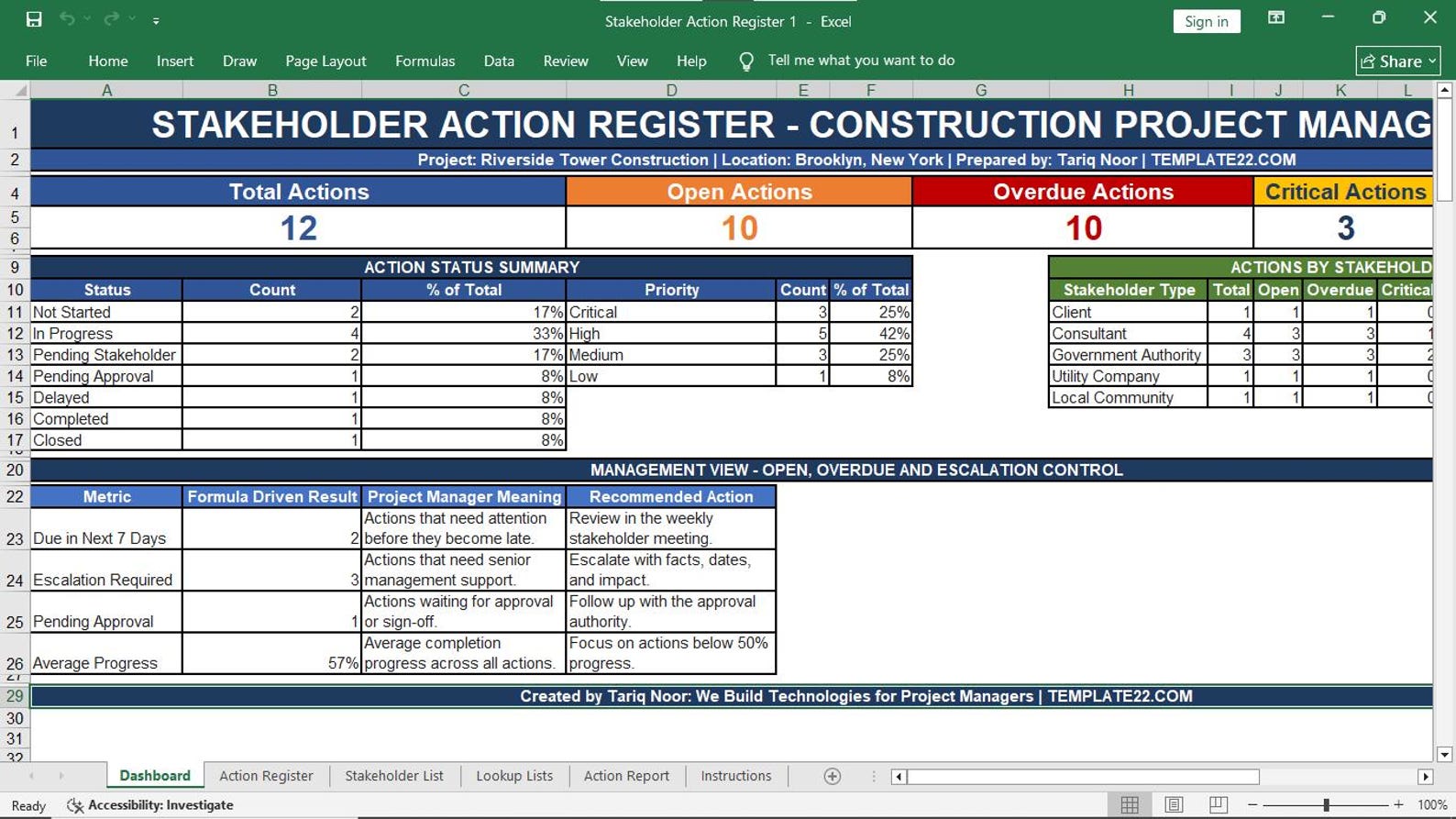Click the Tell me what you want to do box
The image size is (1456, 819).
point(861,61)
